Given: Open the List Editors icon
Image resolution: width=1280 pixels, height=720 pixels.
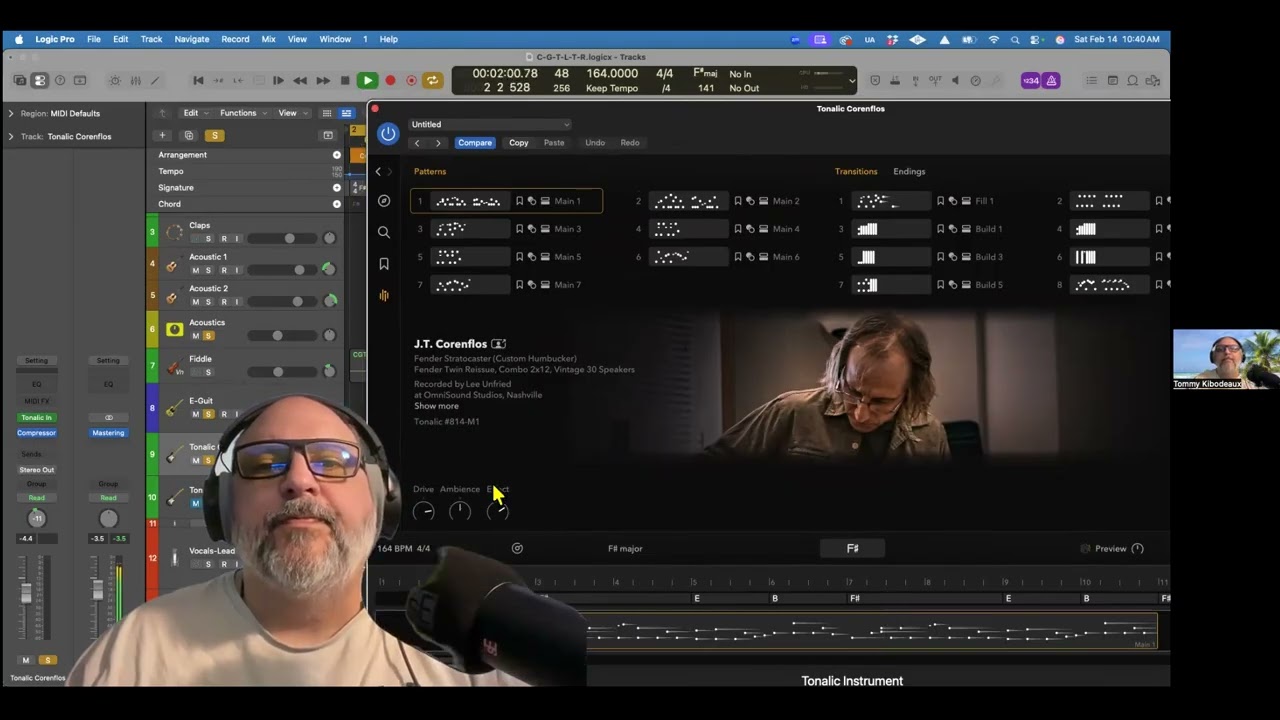Looking at the screenshot, I should click(x=1091, y=80).
